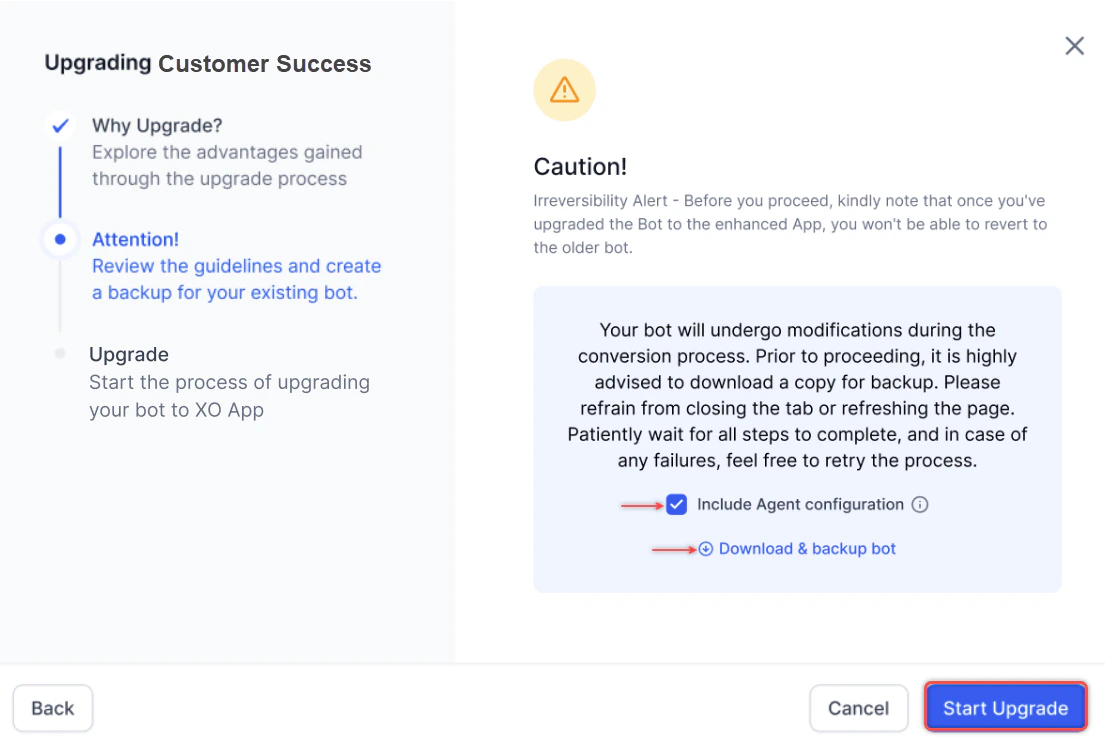Click the Cancel button
Screen dimensions: 1105x742
click(x=858, y=708)
